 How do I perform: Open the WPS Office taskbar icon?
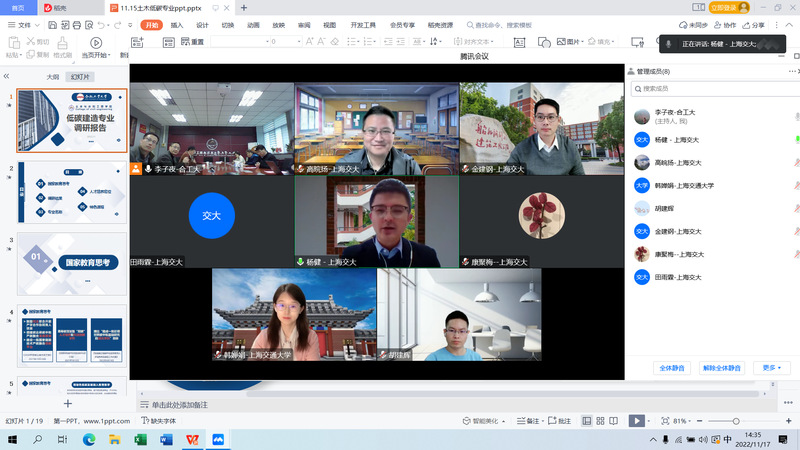click(x=191, y=439)
